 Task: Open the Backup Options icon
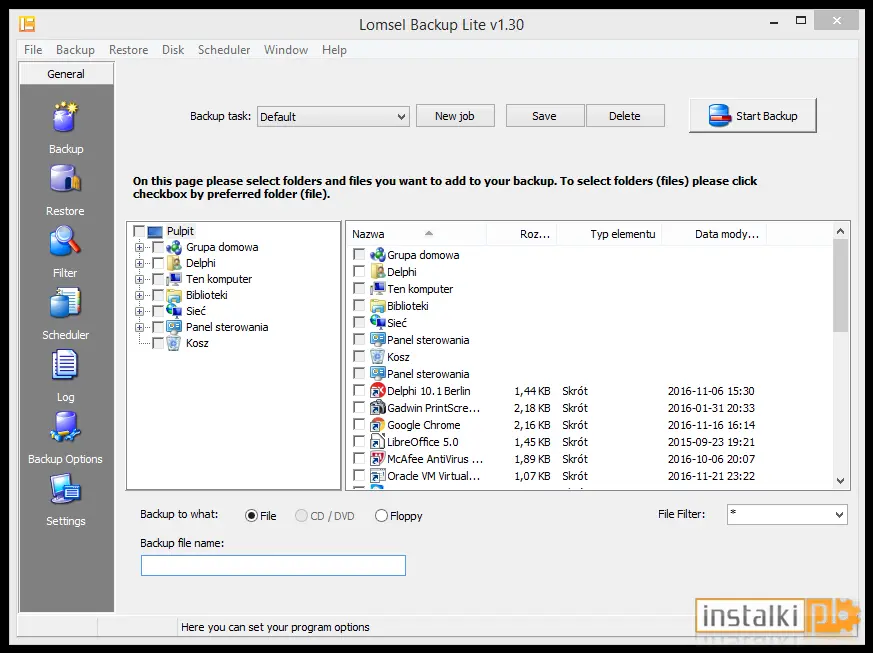(66, 427)
